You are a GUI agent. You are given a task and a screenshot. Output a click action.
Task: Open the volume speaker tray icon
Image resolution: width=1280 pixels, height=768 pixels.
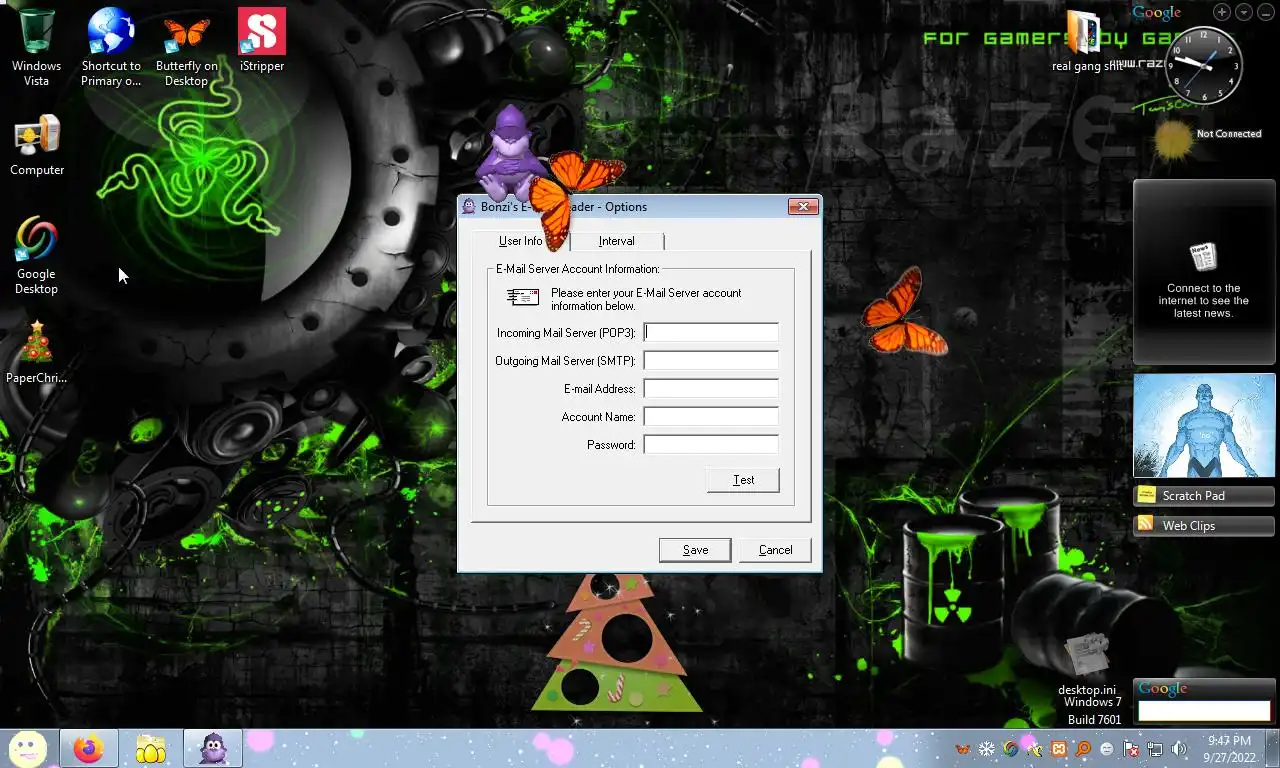1179,749
